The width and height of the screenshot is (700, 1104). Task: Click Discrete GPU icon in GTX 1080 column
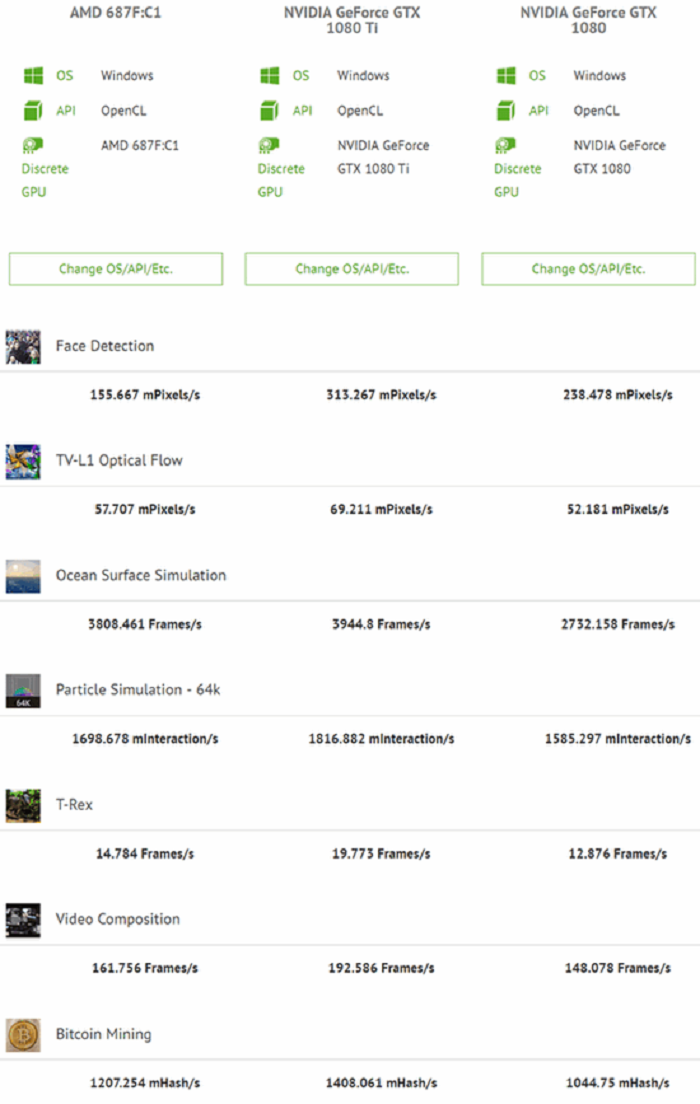pyautogui.click(x=506, y=145)
